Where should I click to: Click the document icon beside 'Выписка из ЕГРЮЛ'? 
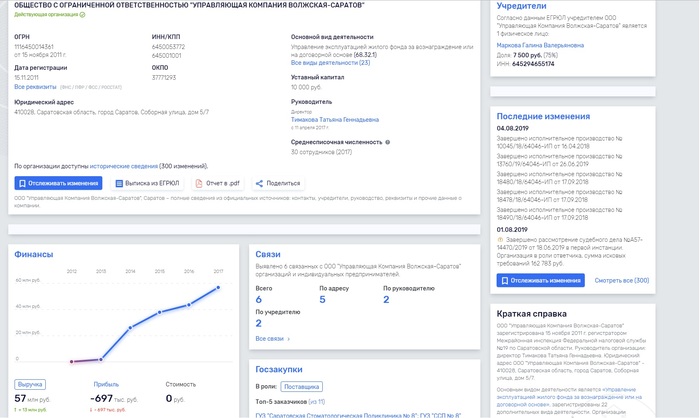(119, 183)
